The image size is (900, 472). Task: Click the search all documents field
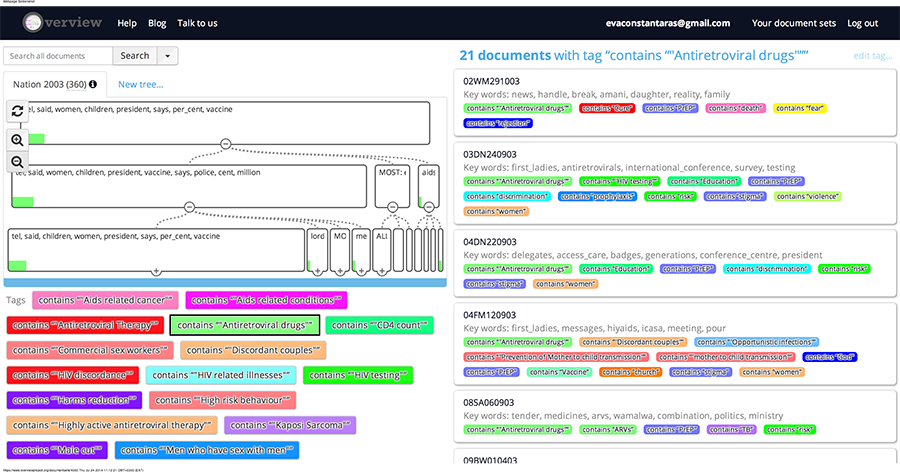(57, 56)
